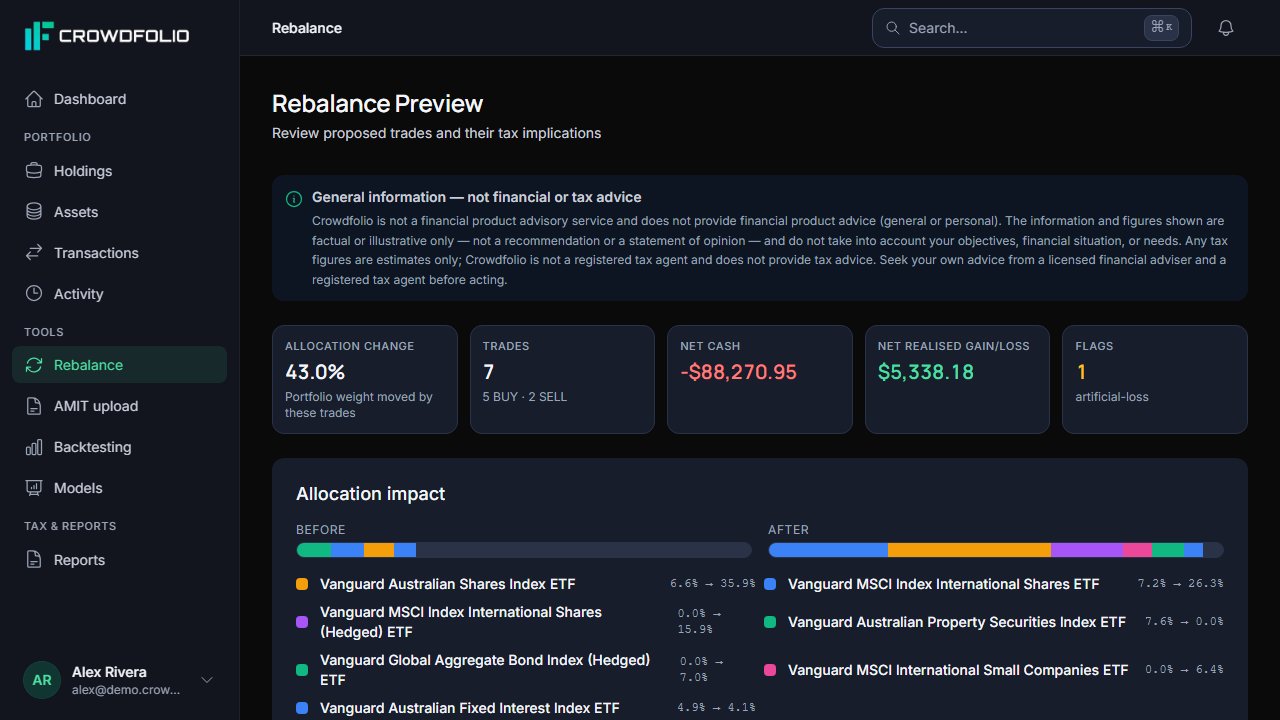The image size is (1280, 720).
Task: Click the Crowdfolio logo icon
Action: (x=38, y=36)
